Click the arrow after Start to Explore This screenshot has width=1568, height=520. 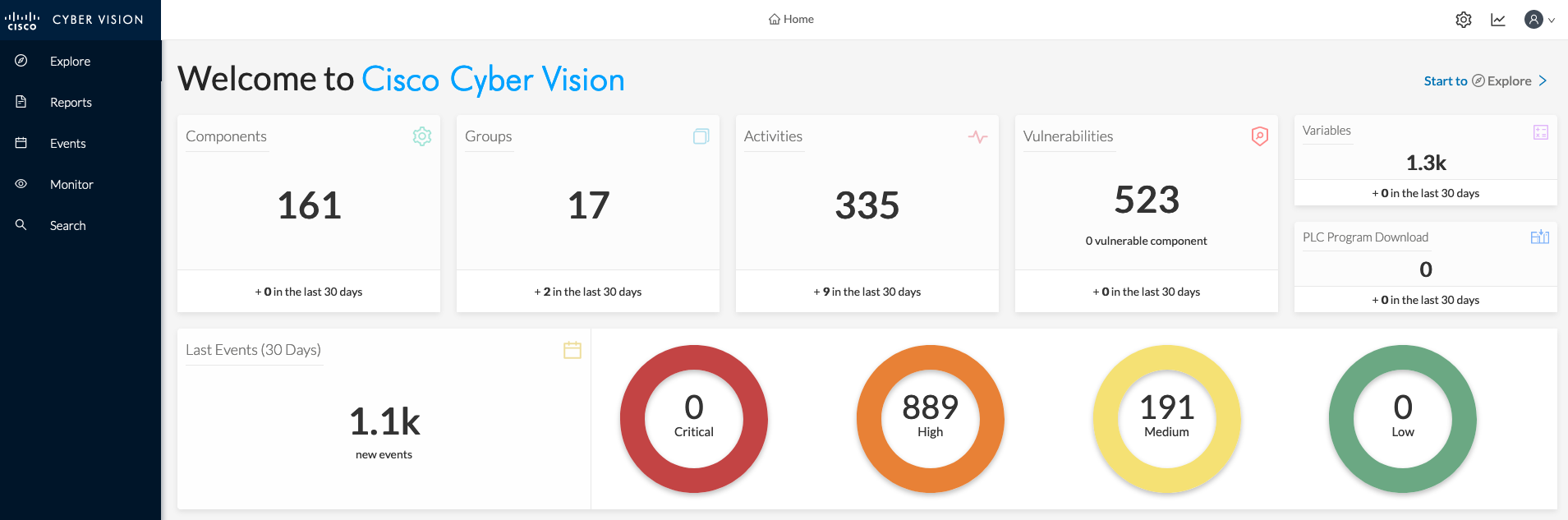pos(1543,81)
